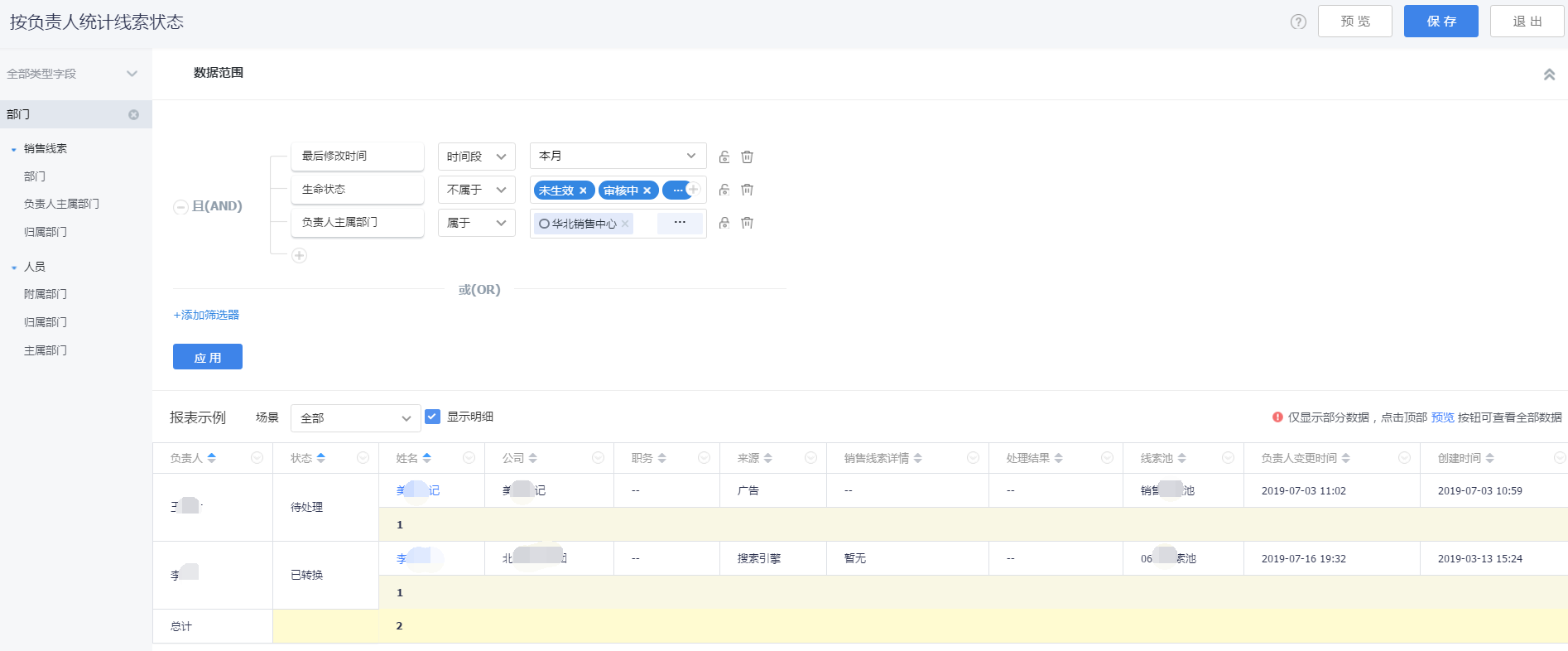Sort by 负责人变更时间 column

[x=1346, y=458]
